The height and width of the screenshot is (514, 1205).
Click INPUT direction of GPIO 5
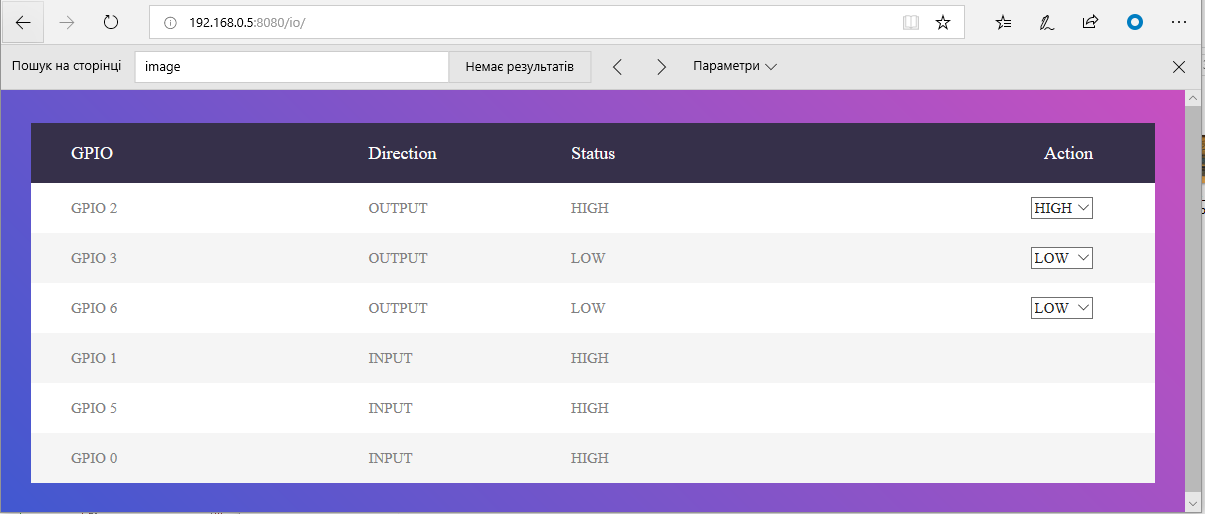[x=390, y=408]
